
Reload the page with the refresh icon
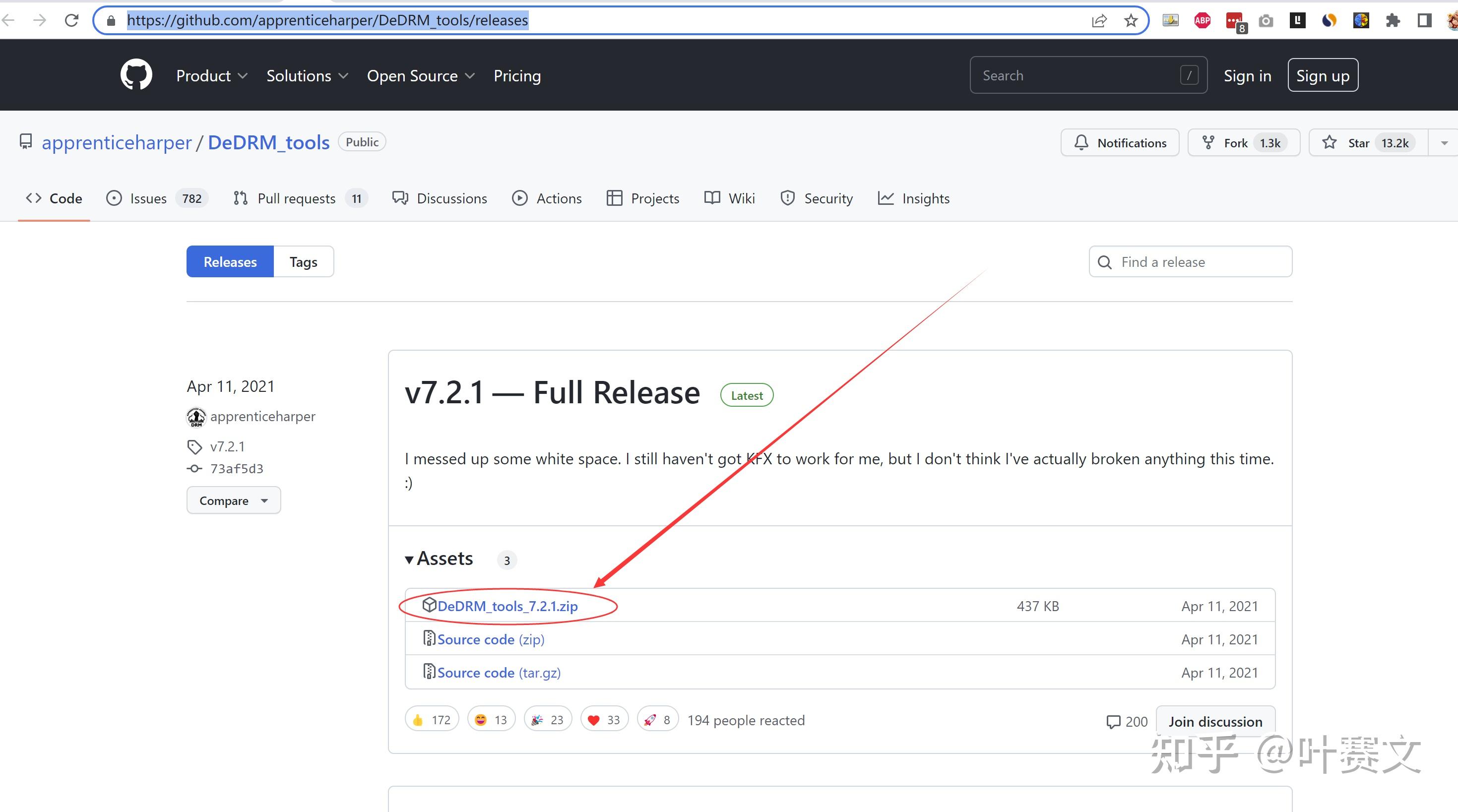point(71,20)
